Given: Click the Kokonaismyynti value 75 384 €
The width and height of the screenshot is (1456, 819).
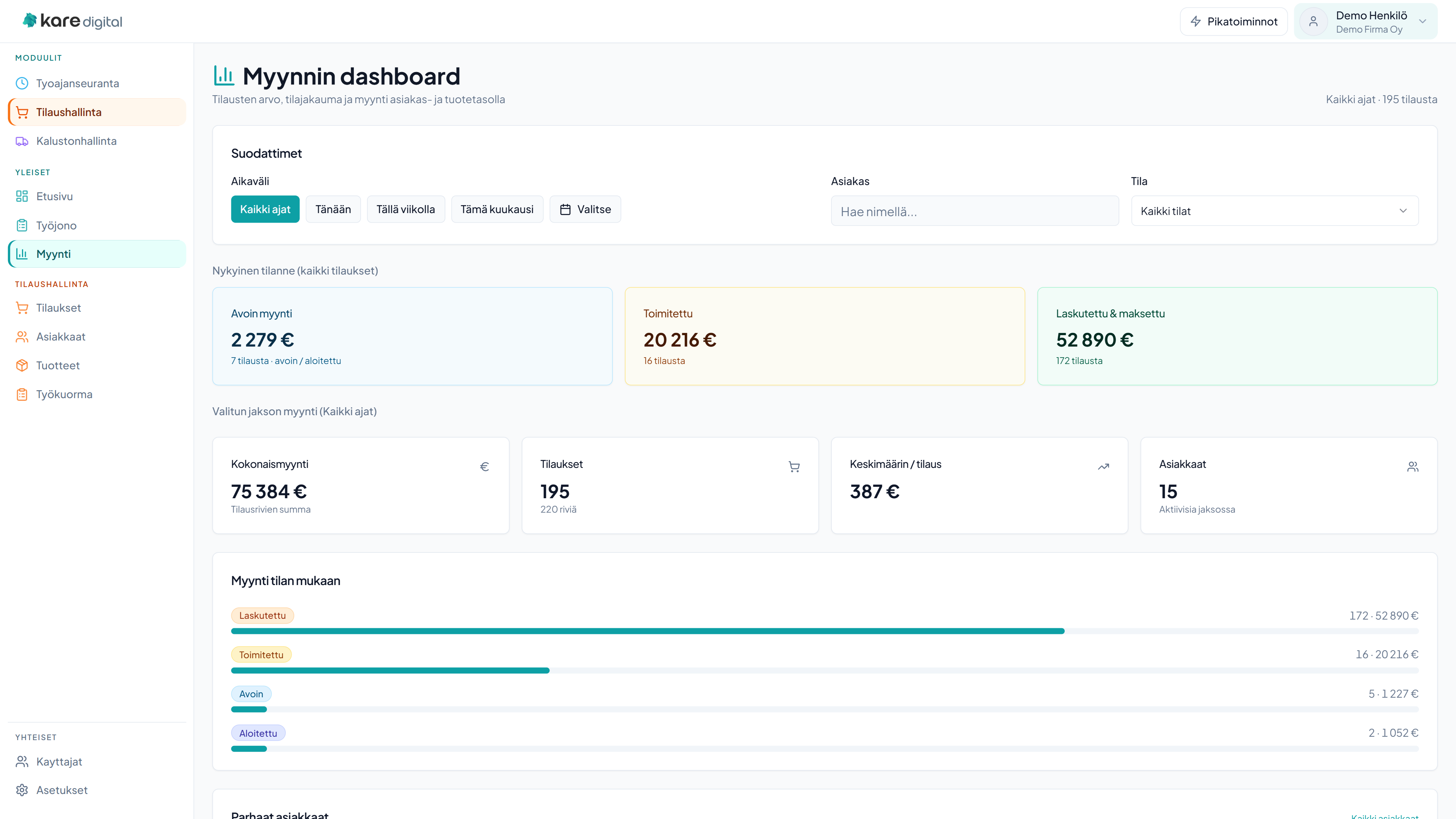Looking at the screenshot, I should [269, 492].
